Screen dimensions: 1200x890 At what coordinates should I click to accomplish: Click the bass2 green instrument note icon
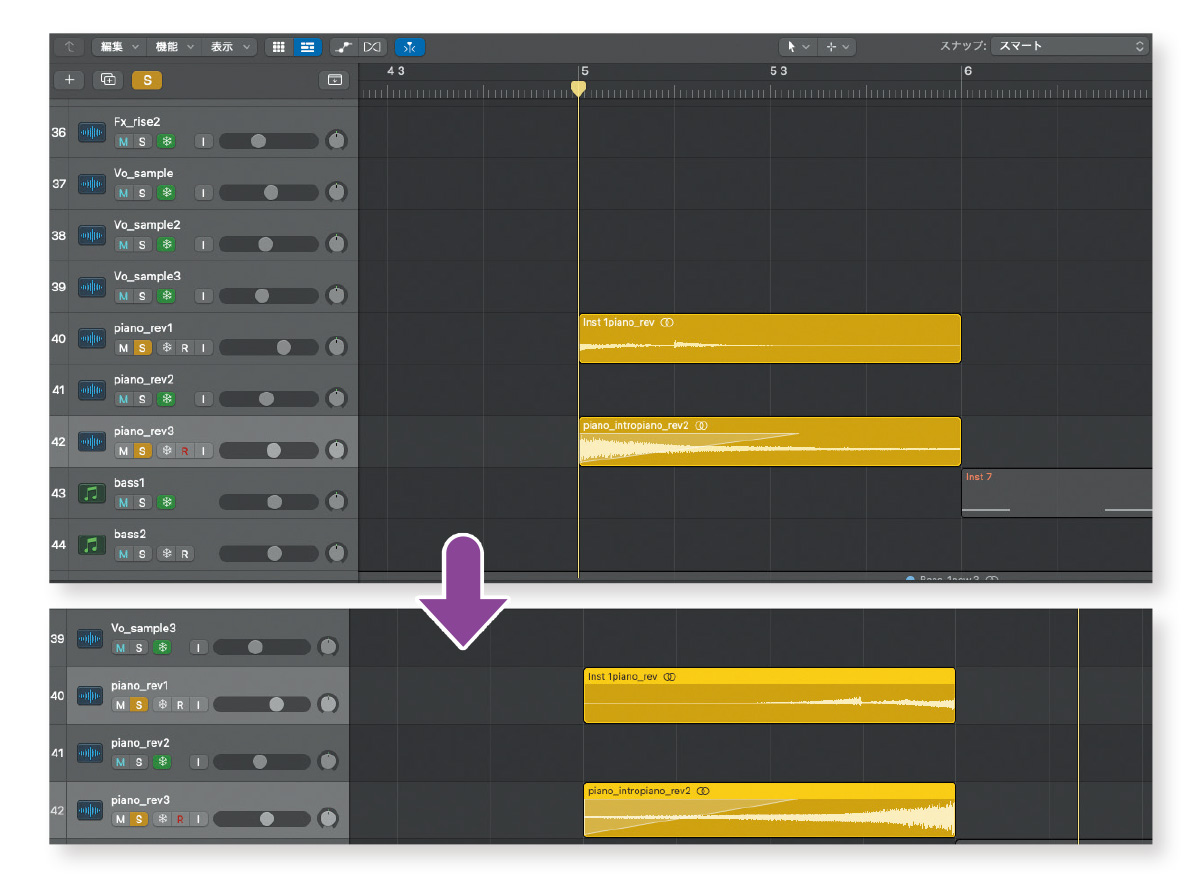coord(92,545)
